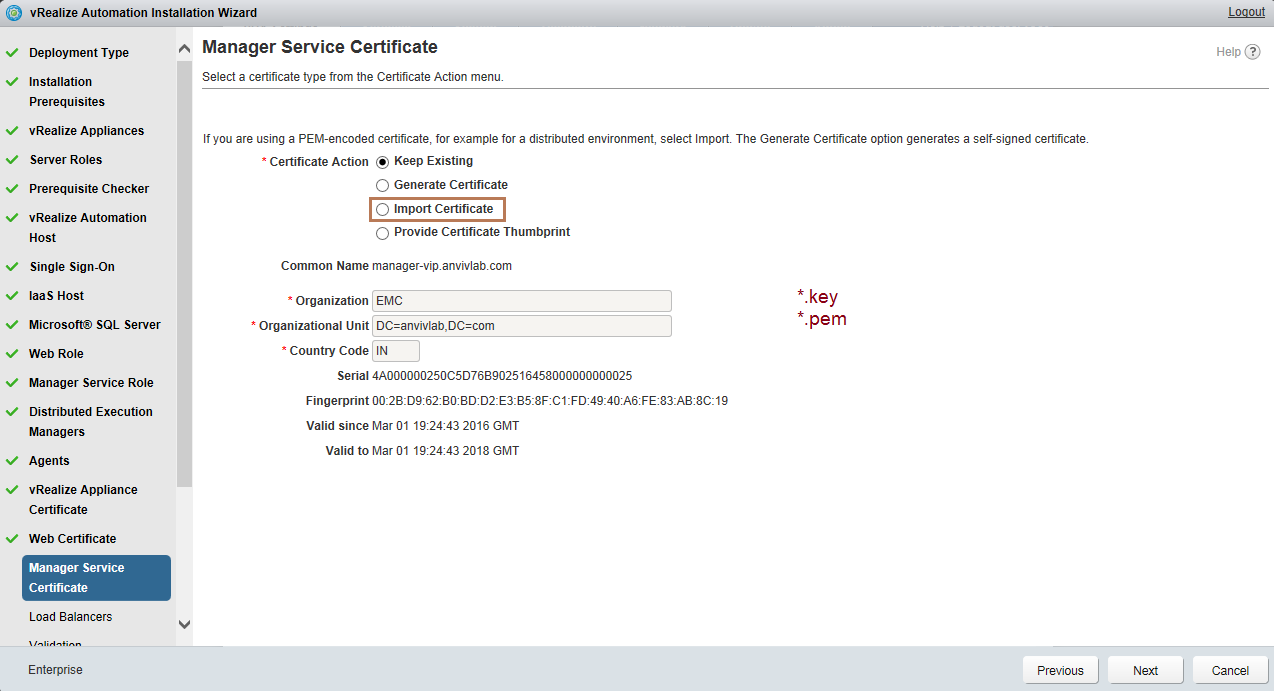Click green checkmark beside Web Role
Screen dimensions: 1274x691
coord(13,354)
